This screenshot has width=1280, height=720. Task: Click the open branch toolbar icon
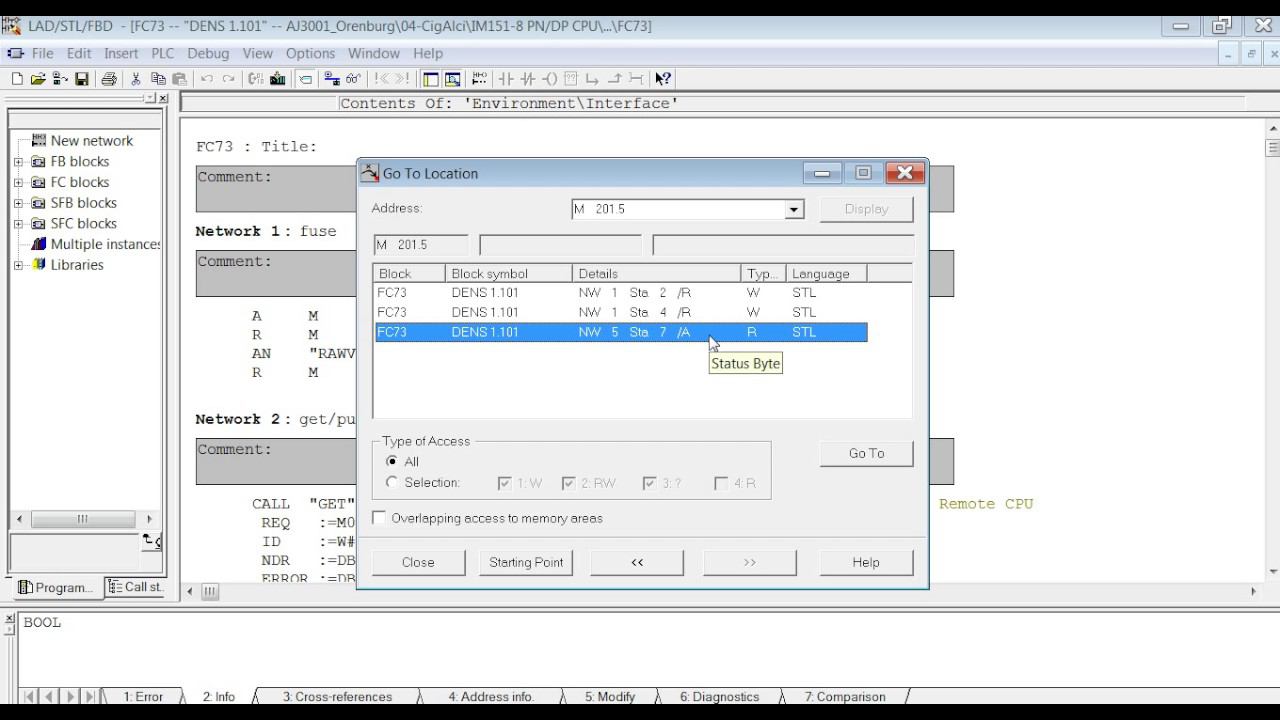593,79
